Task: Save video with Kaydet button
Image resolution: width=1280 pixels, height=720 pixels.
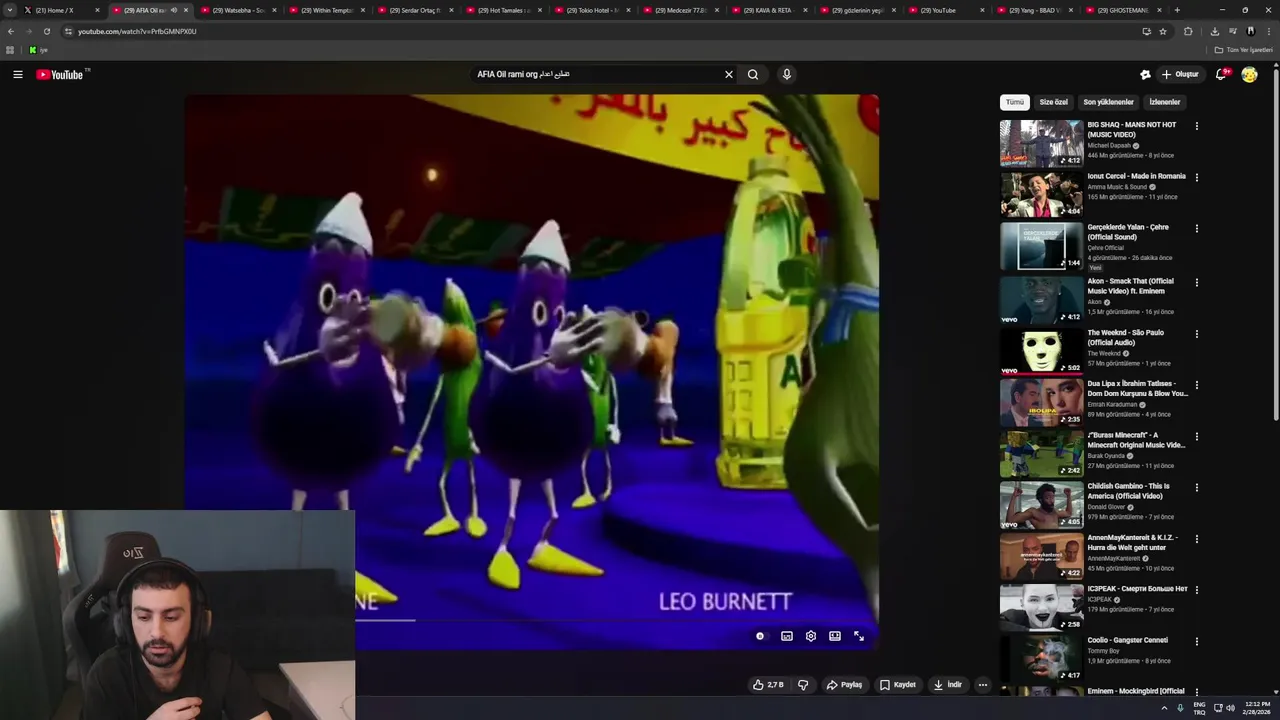Action: (898, 685)
